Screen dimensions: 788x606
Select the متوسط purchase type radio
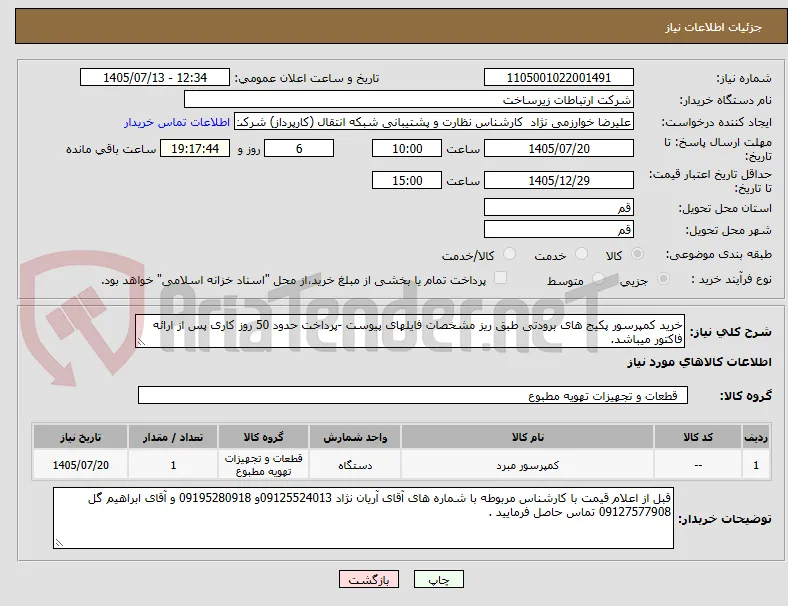click(599, 278)
